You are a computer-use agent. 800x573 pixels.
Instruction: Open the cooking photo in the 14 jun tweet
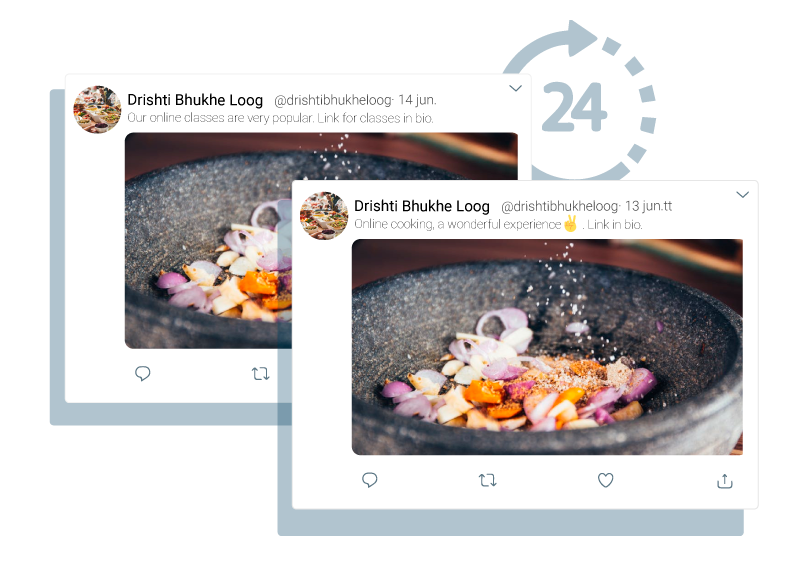coord(209,240)
